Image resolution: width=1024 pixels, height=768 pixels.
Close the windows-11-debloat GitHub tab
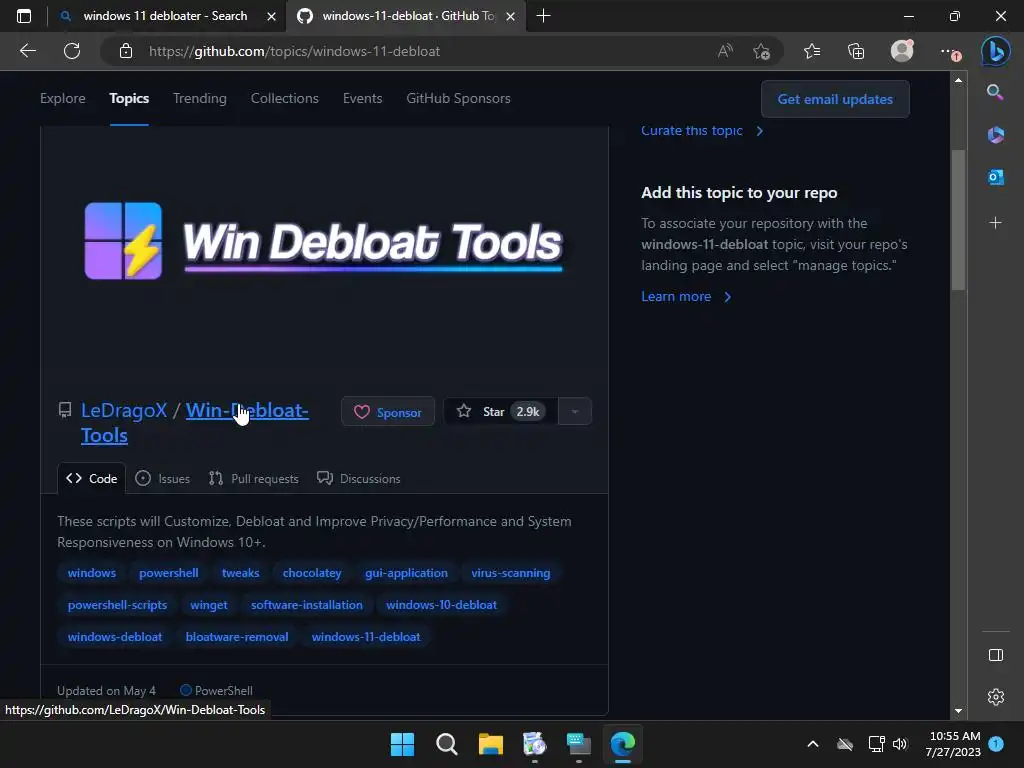click(x=511, y=16)
